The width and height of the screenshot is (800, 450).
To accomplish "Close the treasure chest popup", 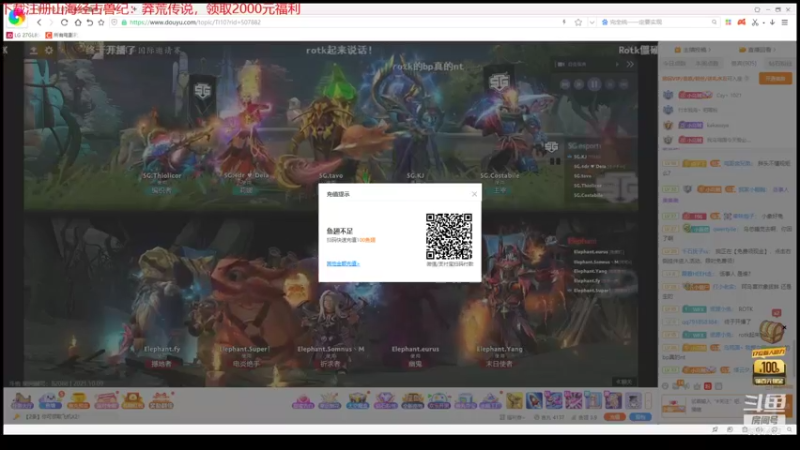I will [784, 327].
